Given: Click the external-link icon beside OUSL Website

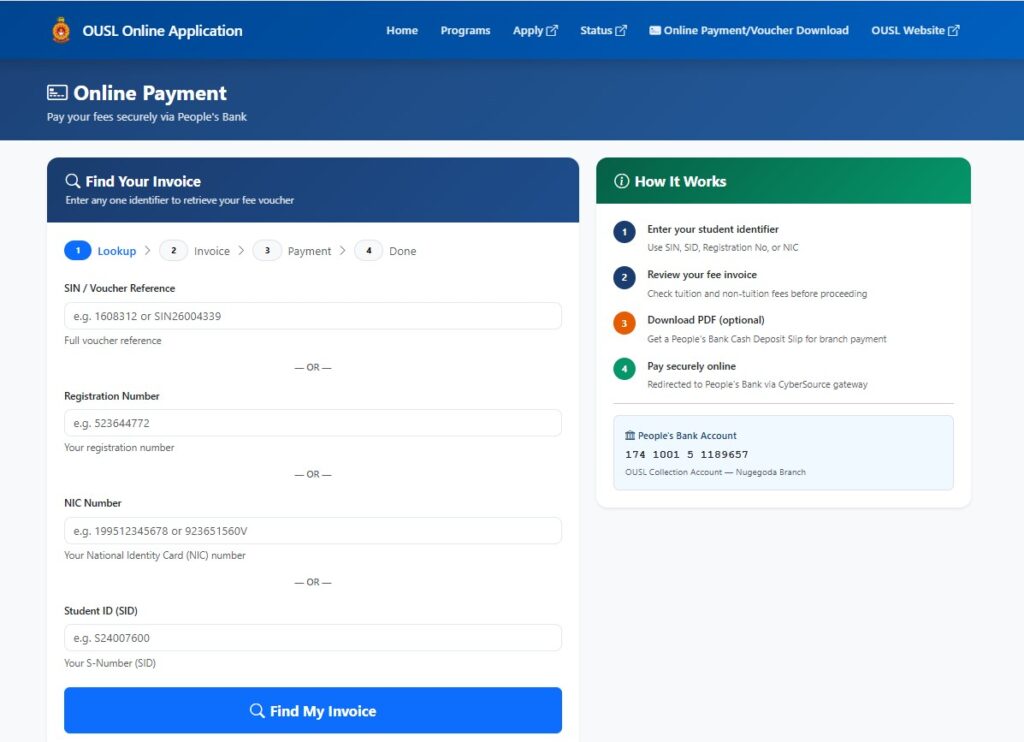Looking at the screenshot, I should pos(953,31).
